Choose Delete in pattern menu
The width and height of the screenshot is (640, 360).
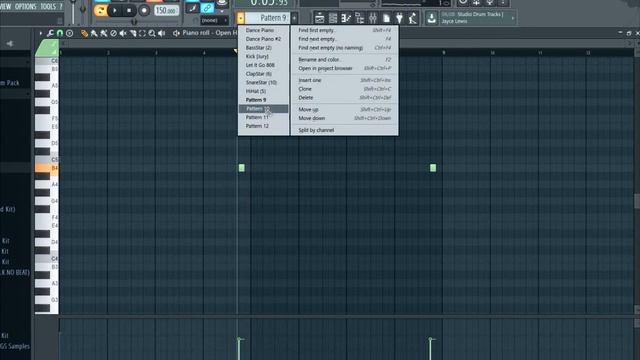[x=344, y=98]
